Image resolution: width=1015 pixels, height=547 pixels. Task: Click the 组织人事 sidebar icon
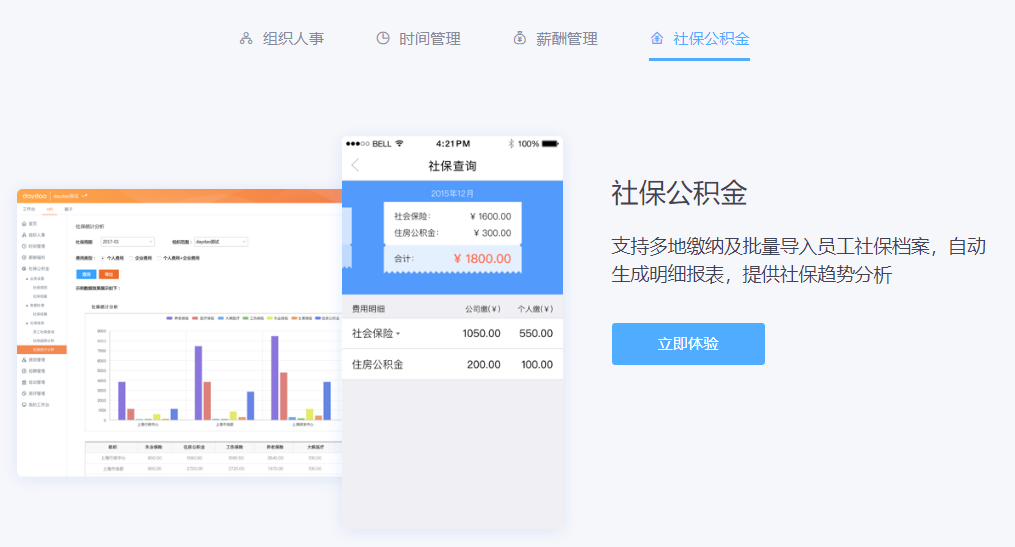(x=24, y=235)
